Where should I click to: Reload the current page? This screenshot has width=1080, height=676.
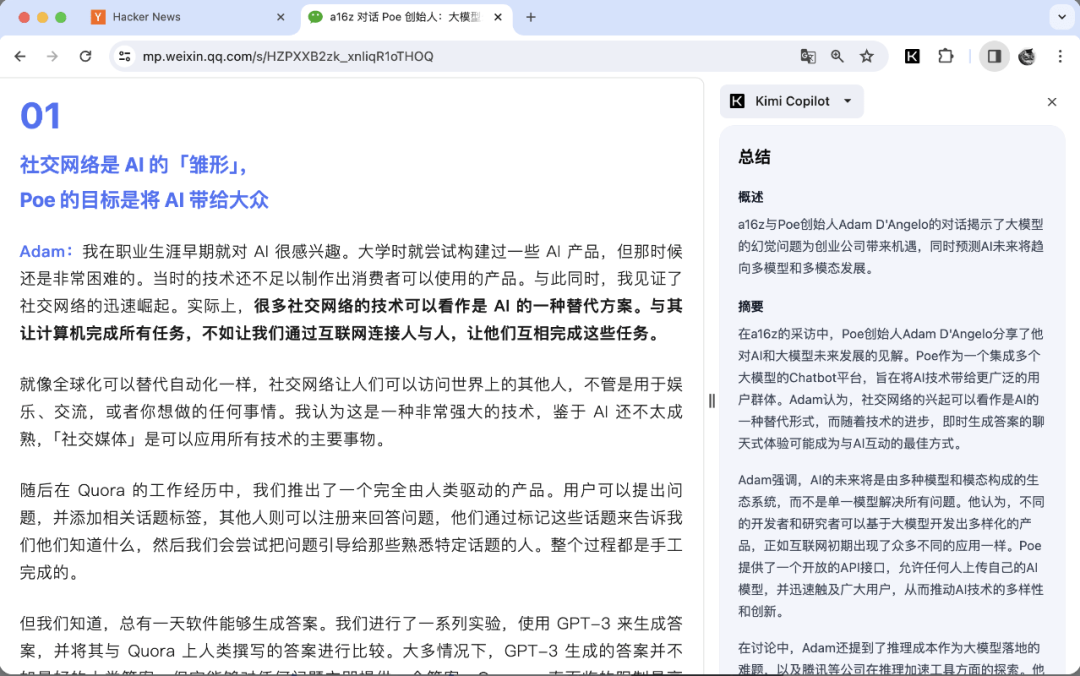[x=85, y=57]
